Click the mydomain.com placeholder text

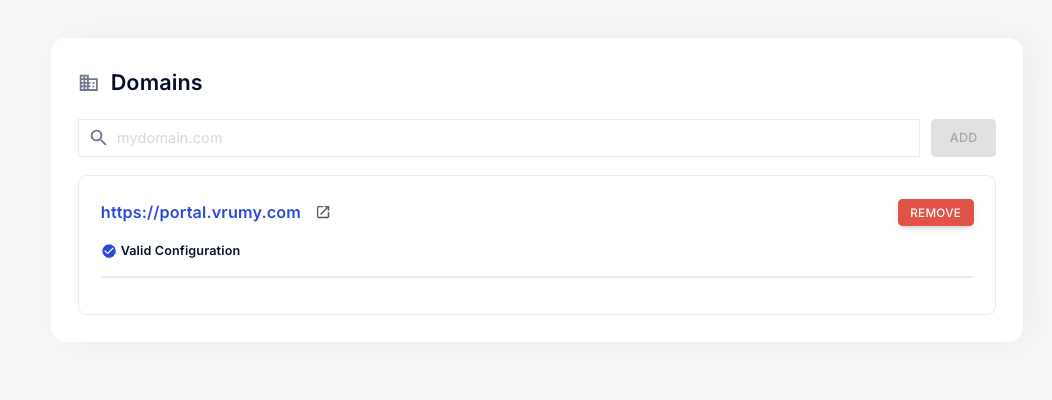pyautogui.click(x=169, y=138)
